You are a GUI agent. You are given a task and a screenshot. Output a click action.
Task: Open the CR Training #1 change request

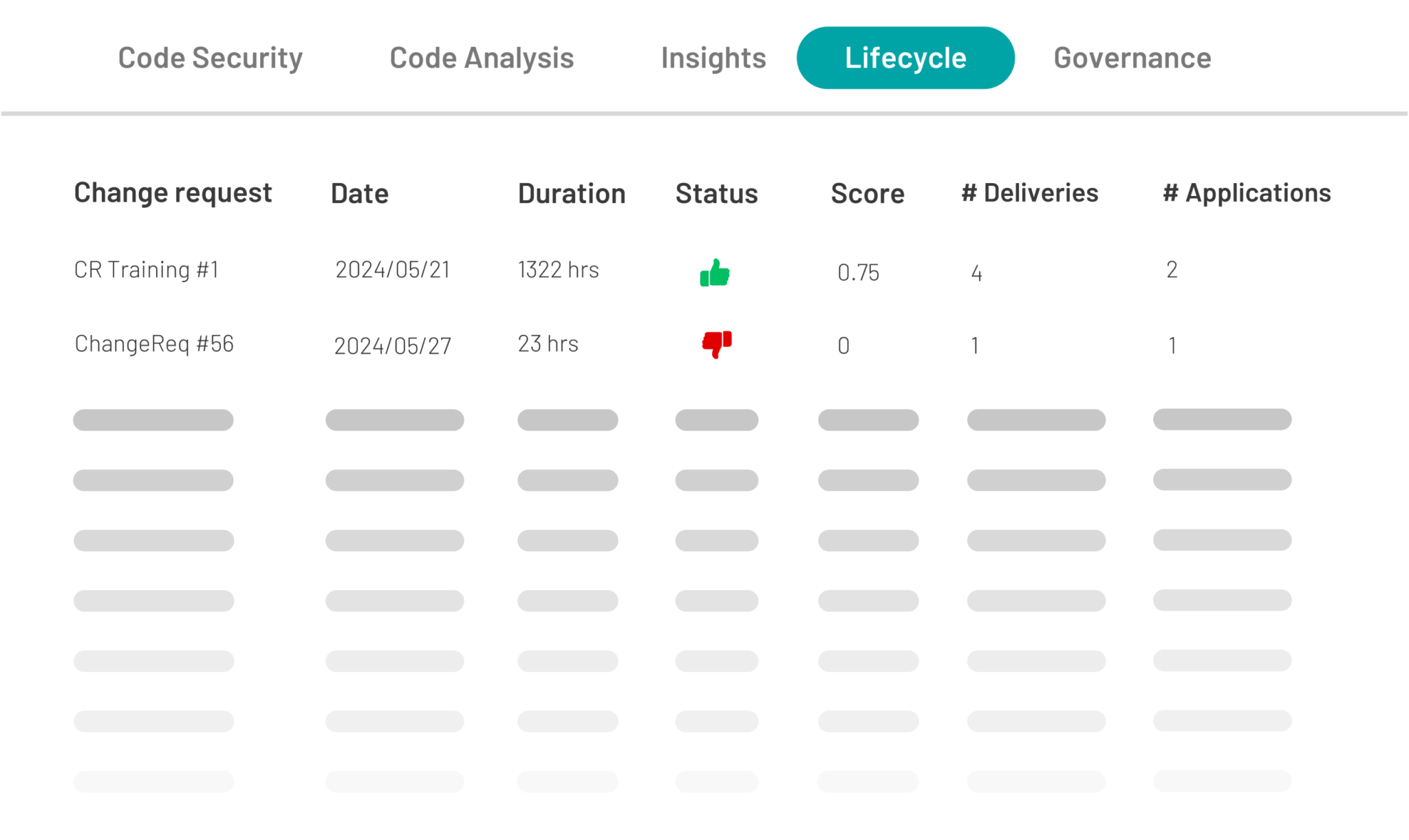coord(146,270)
